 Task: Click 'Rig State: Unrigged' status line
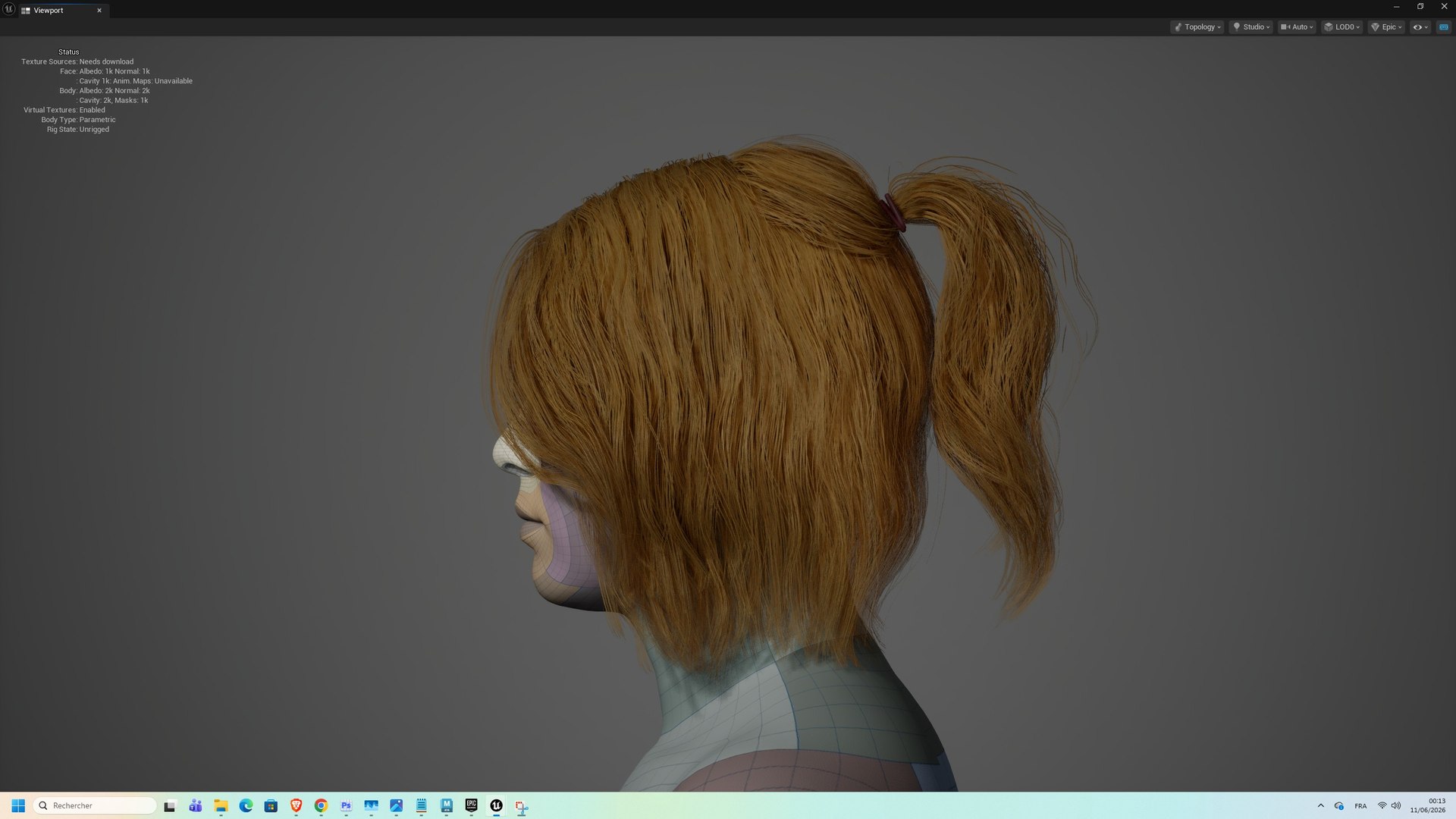(78, 130)
